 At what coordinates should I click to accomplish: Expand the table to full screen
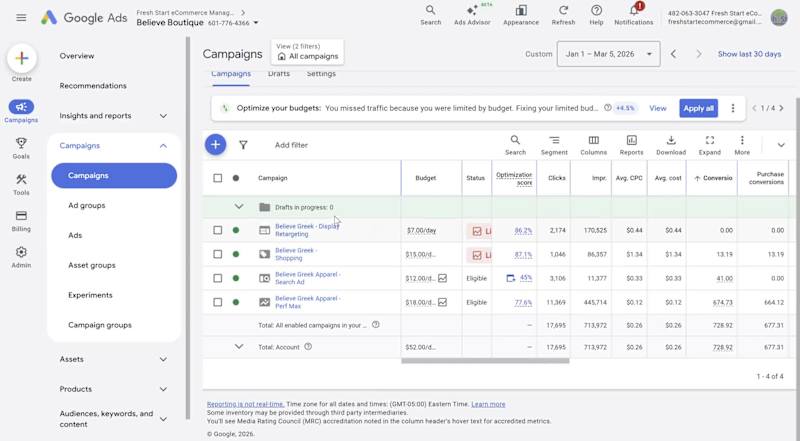click(710, 145)
